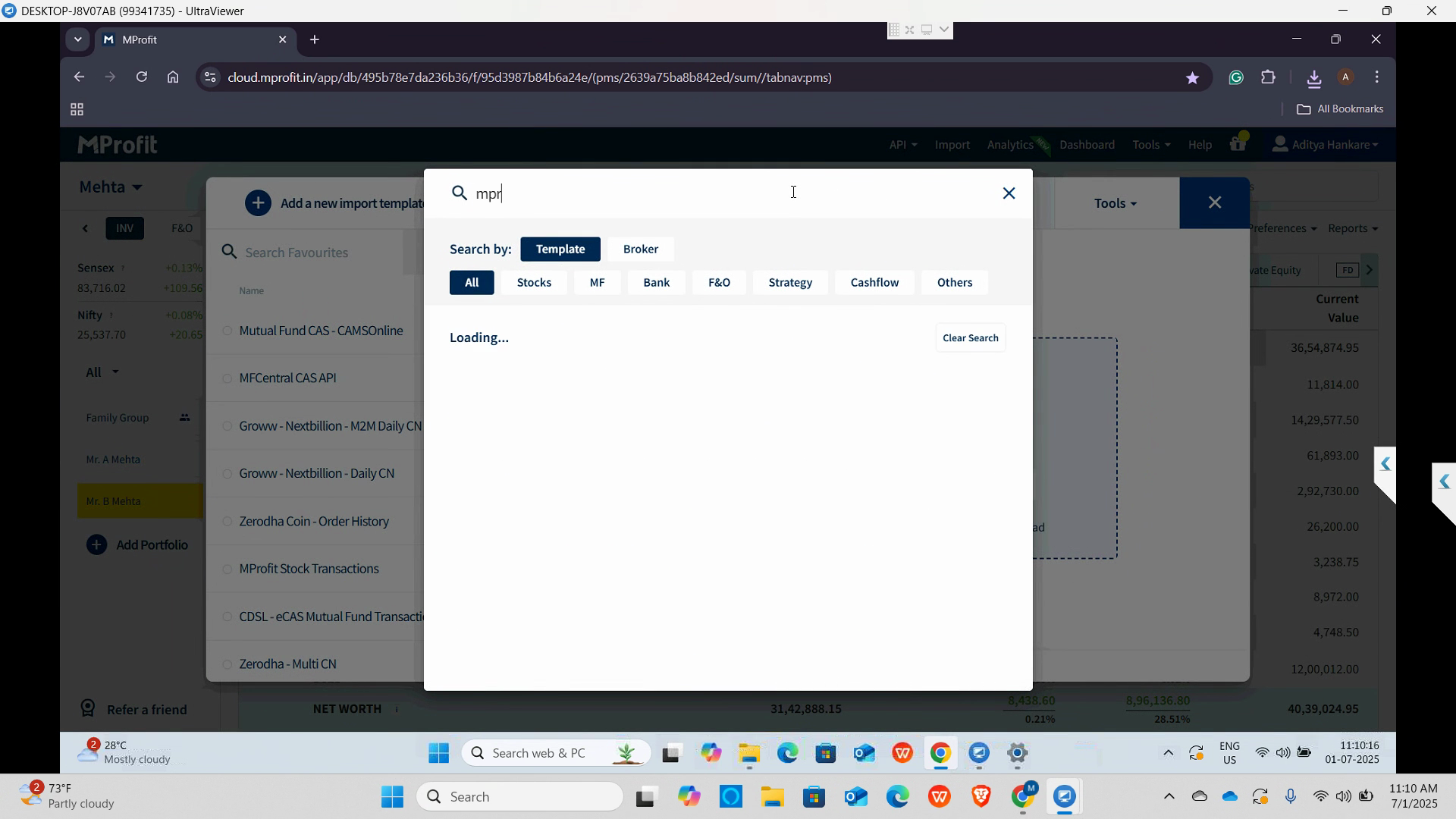Open Brave browser from local taskbar
This screenshot has width=1456, height=819.
[982, 797]
